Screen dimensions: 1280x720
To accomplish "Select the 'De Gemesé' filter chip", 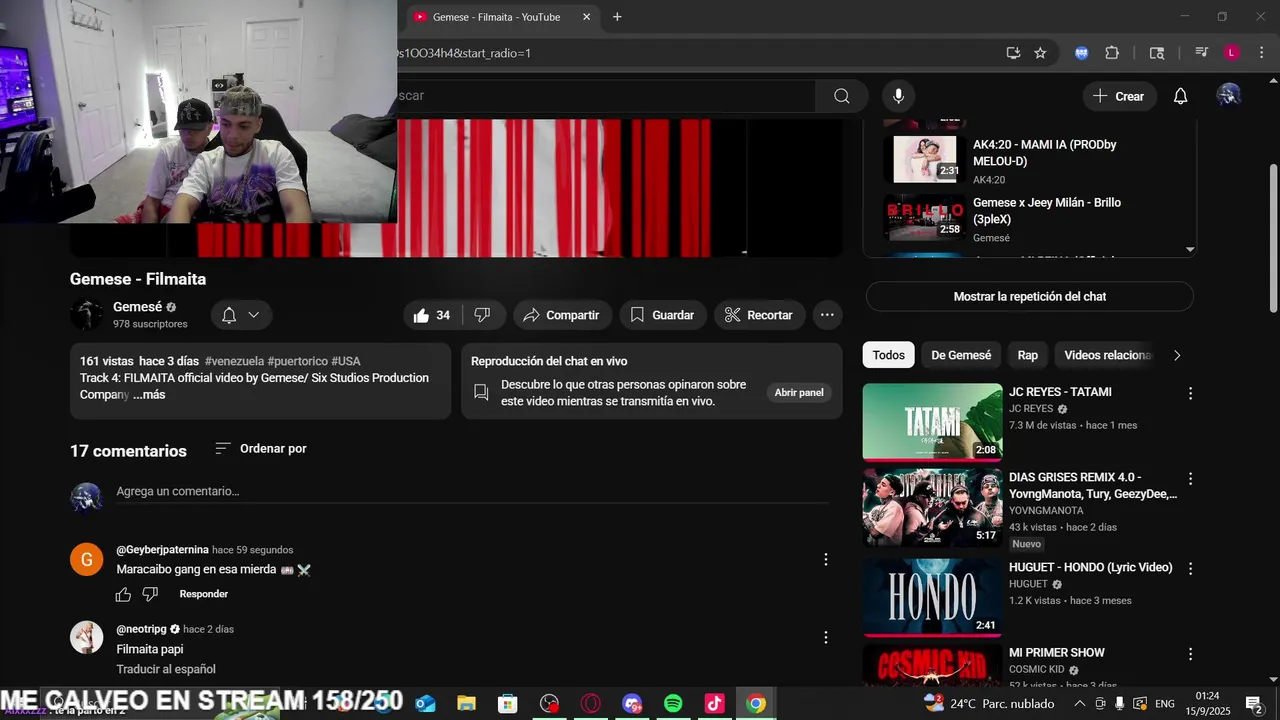I will click(x=961, y=355).
